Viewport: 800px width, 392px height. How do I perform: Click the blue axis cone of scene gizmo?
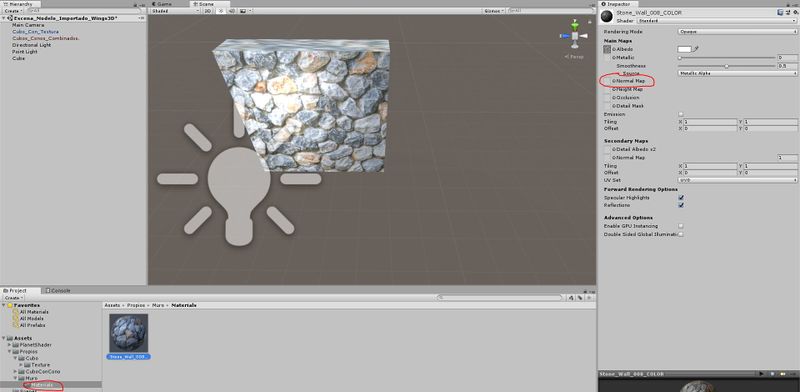564,36
